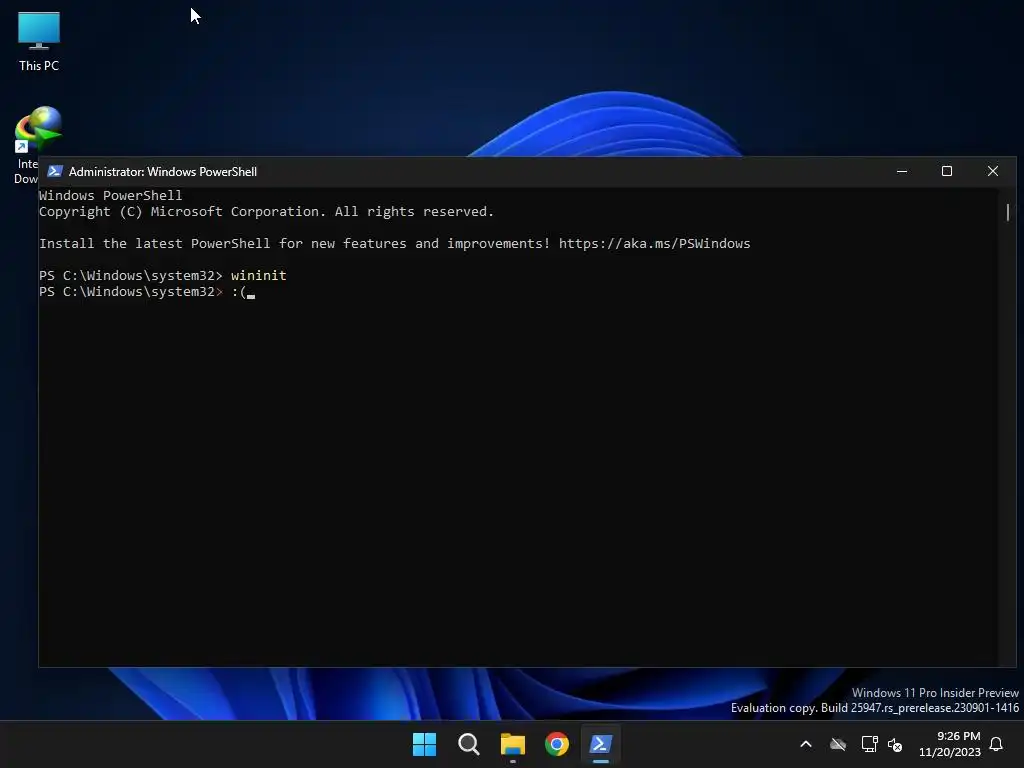Close the Administrator PowerShell window
1024x768 pixels.
pos(993,171)
